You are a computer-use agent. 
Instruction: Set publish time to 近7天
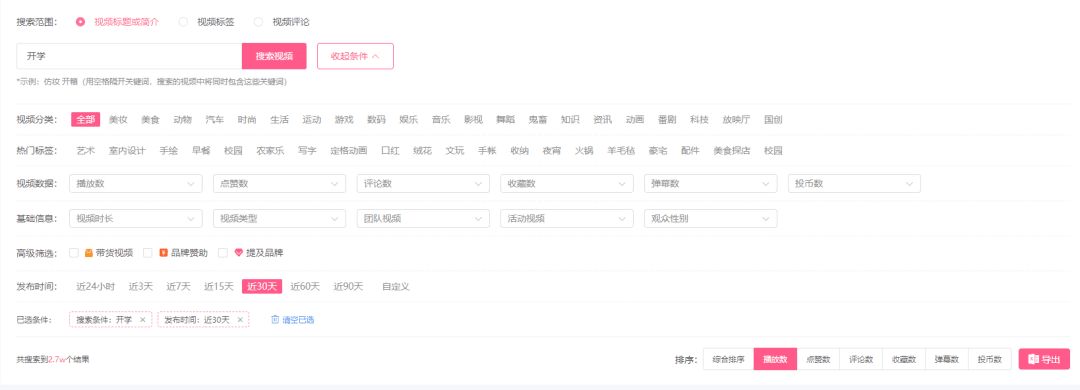pos(178,287)
